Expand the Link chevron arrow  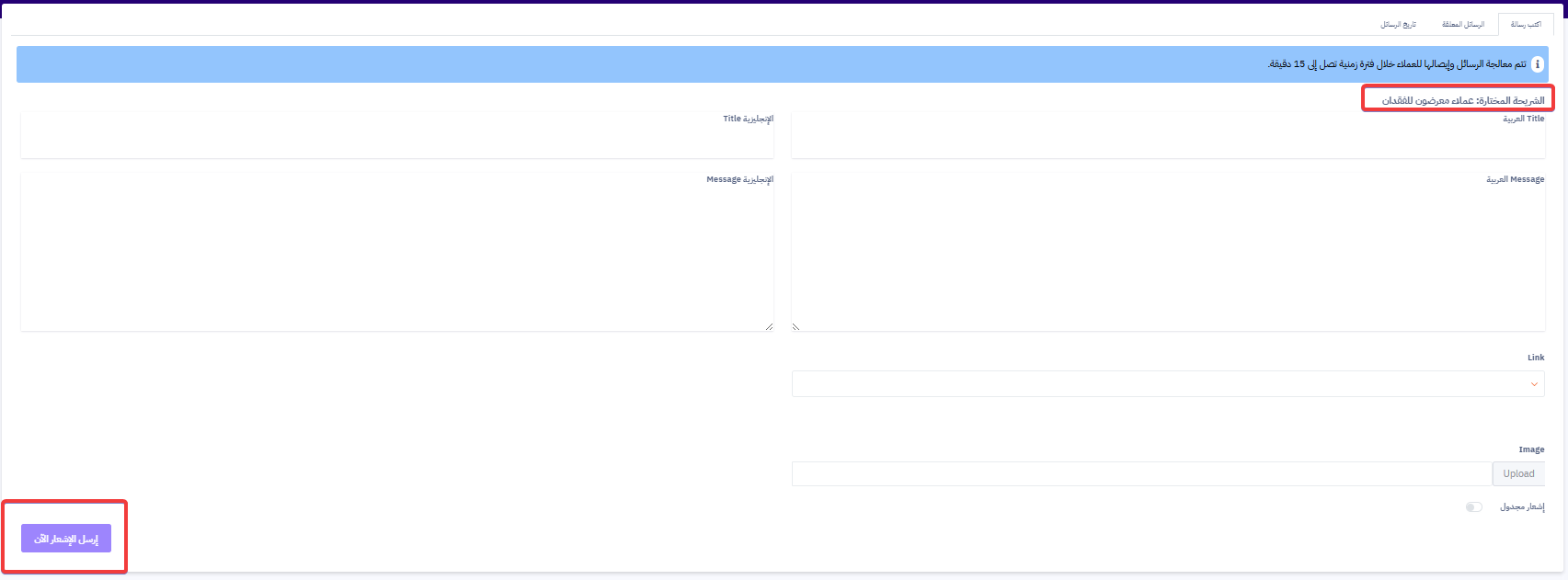(x=1534, y=384)
